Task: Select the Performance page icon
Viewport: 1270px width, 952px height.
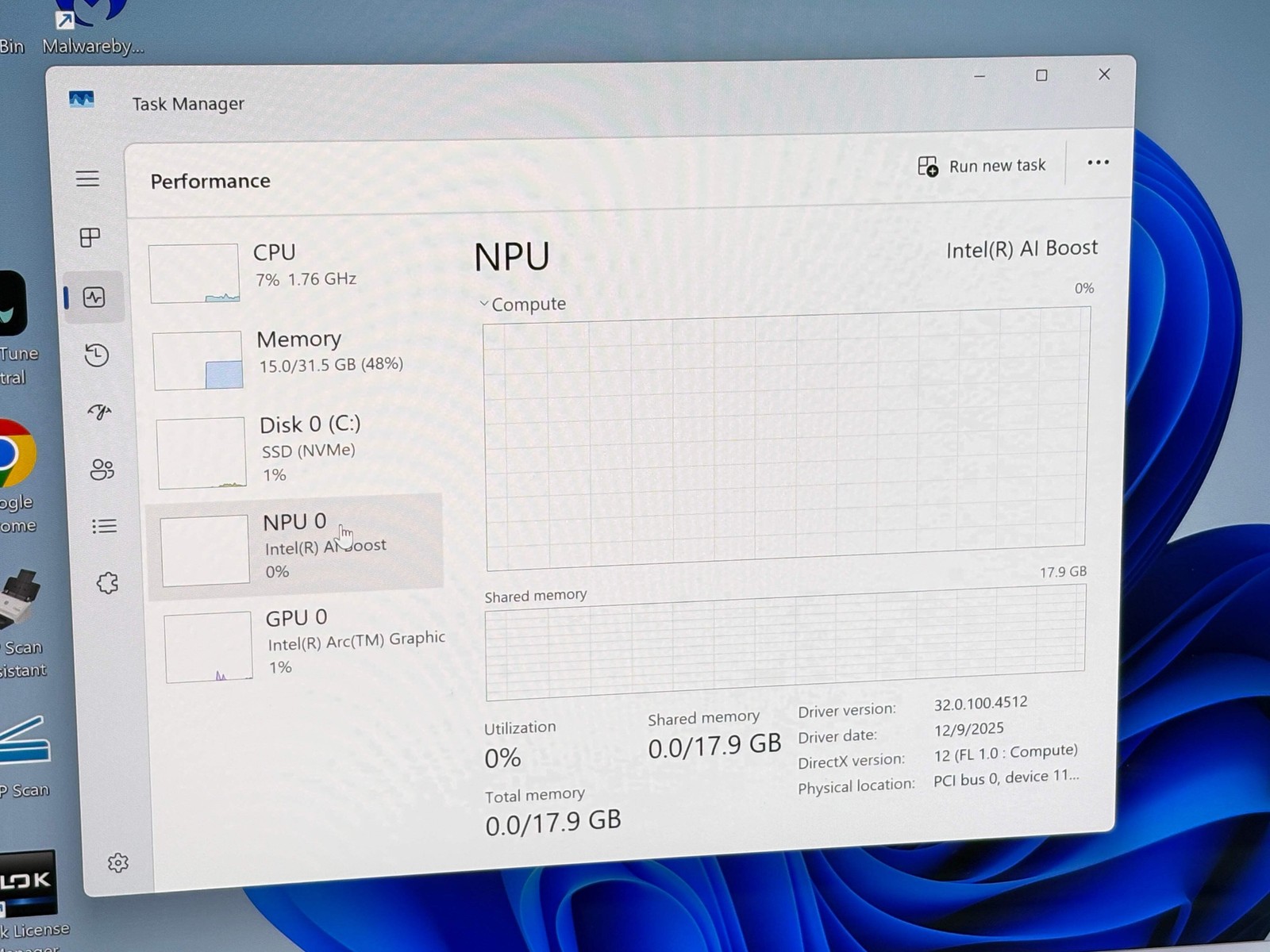Action: click(94, 297)
